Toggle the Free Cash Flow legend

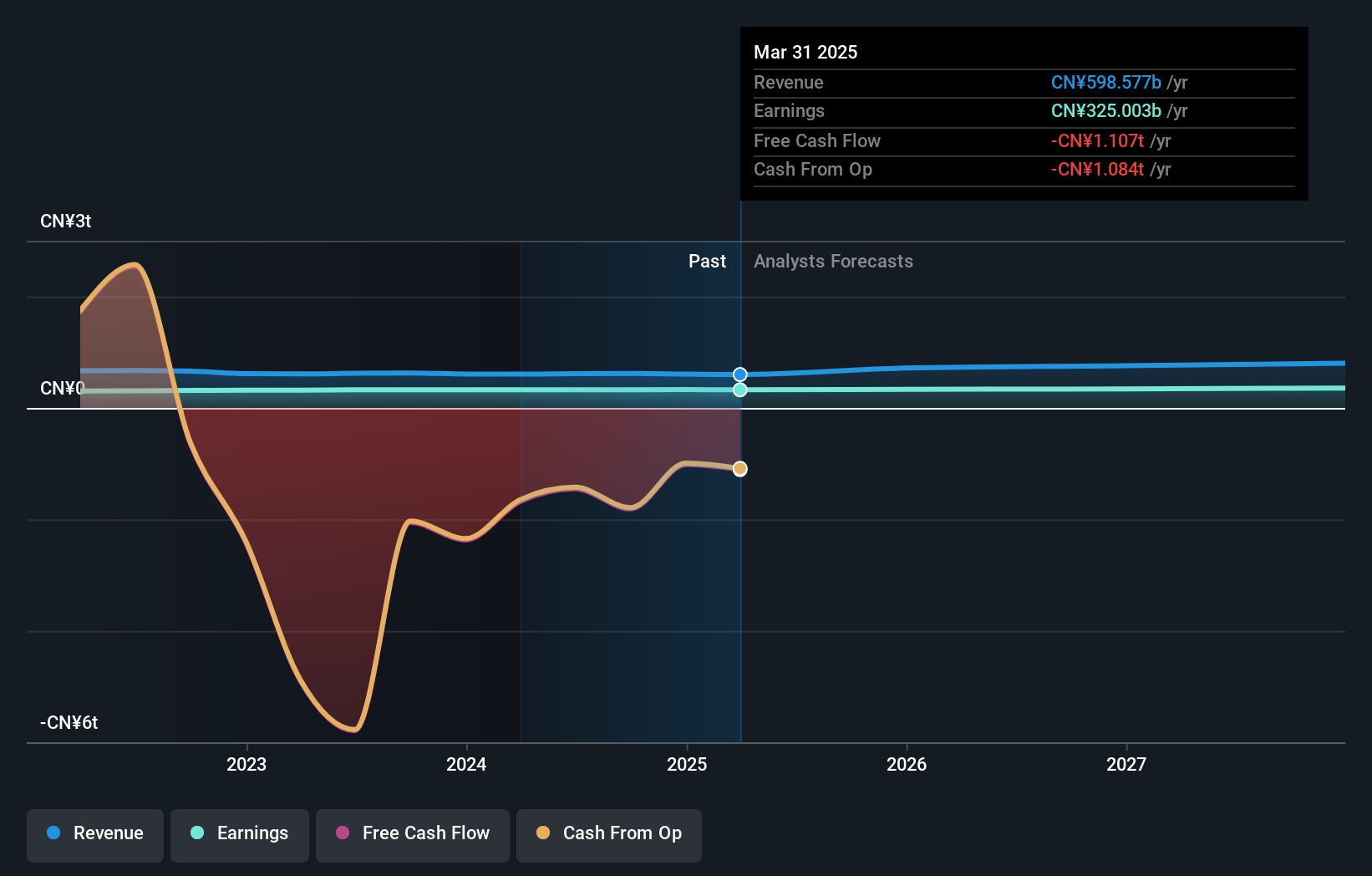click(413, 835)
